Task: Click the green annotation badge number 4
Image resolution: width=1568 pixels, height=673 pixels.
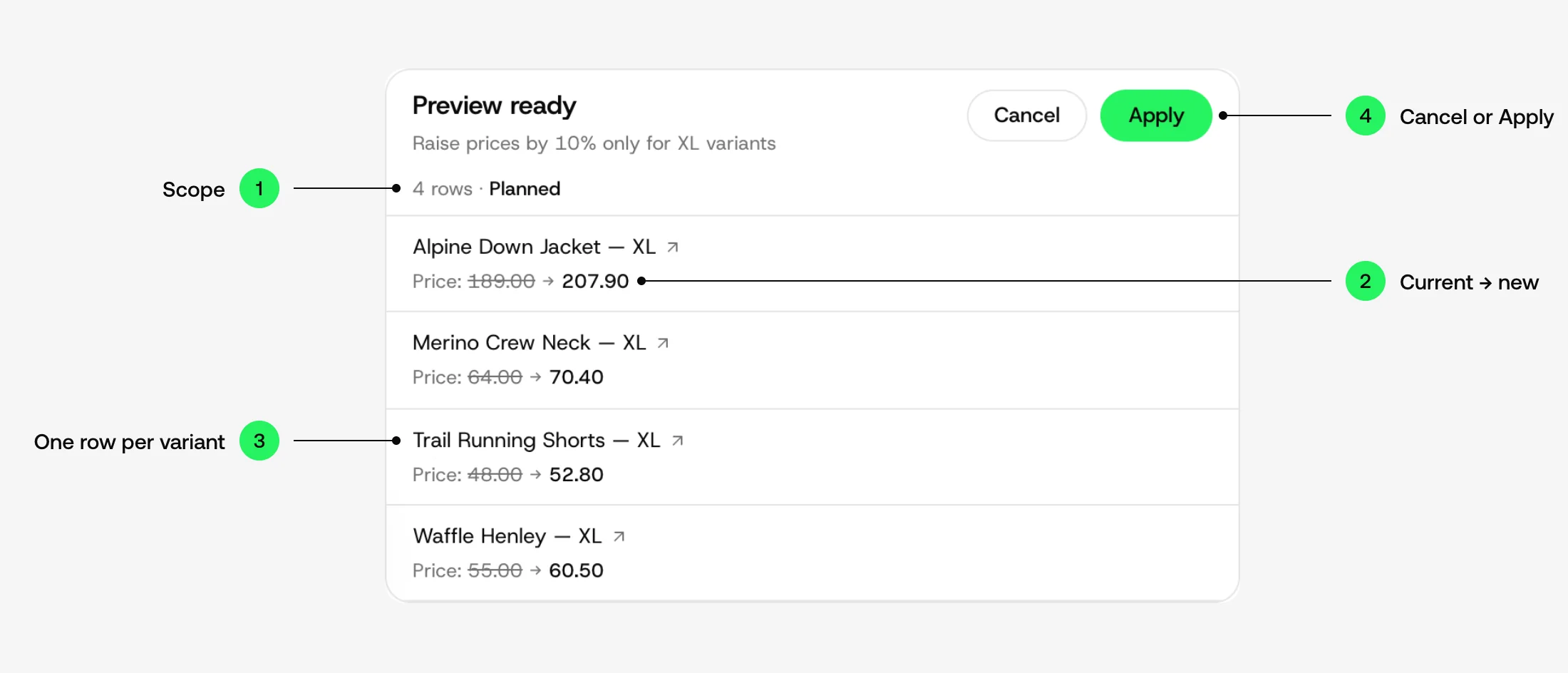Action: [1366, 115]
